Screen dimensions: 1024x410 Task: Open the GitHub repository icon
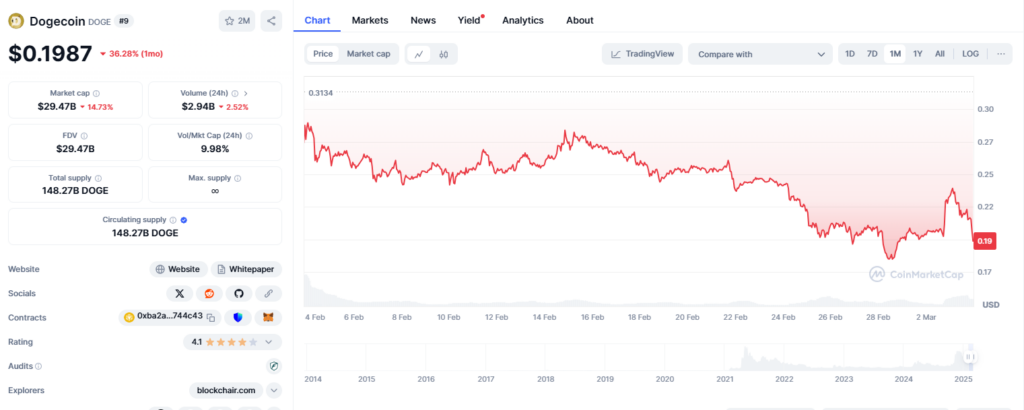(238, 293)
